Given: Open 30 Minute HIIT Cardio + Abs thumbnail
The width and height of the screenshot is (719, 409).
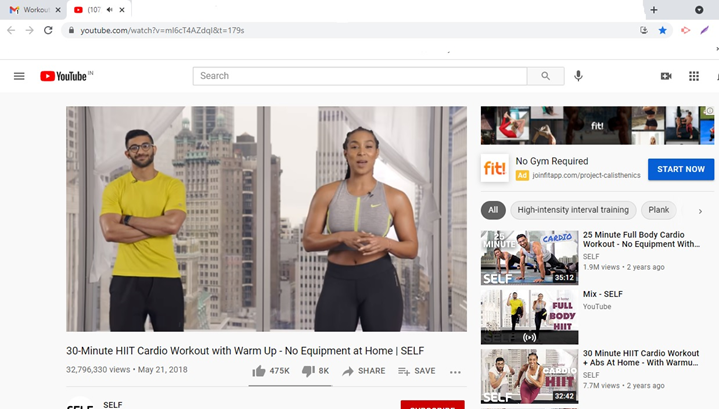Looking at the screenshot, I should click(530, 376).
